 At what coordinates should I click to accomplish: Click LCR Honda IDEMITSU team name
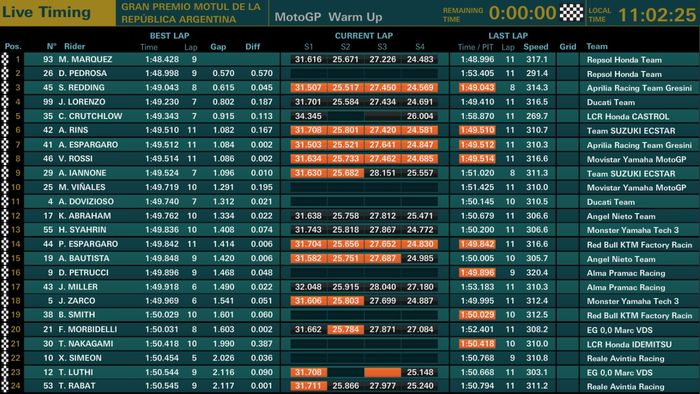click(x=629, y=344)
